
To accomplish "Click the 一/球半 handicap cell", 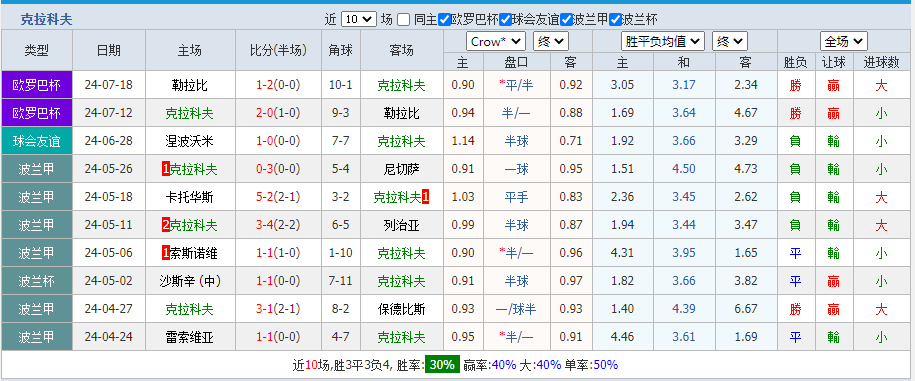I will tap(516, 309).
